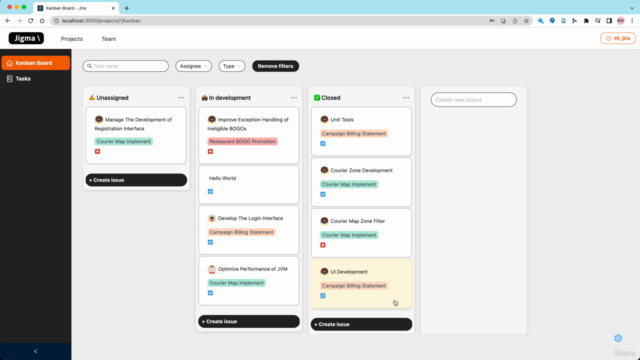
Task: Open a new browser tab
Action: tap(127, 8)
